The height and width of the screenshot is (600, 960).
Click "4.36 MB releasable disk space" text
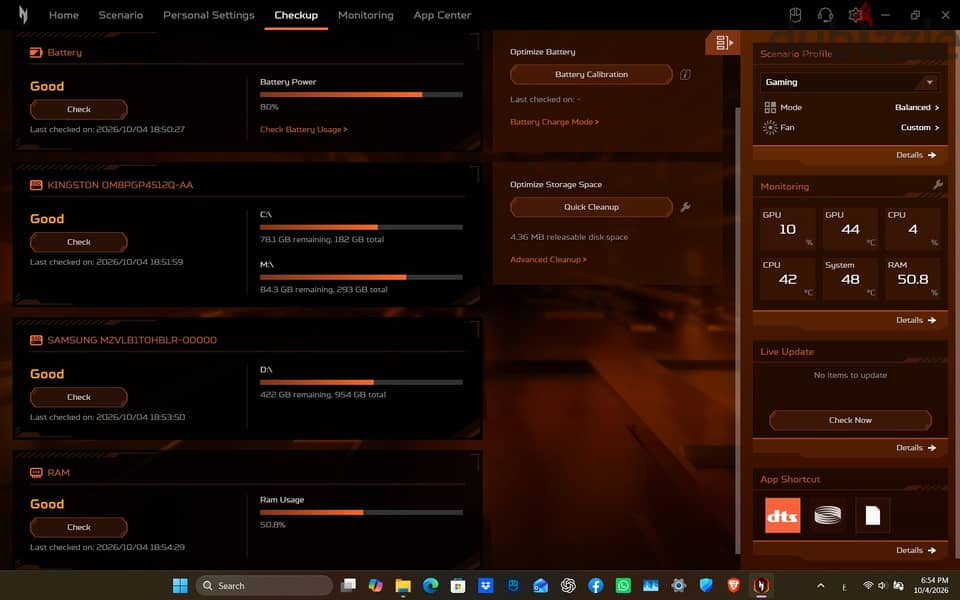point(569,237)
